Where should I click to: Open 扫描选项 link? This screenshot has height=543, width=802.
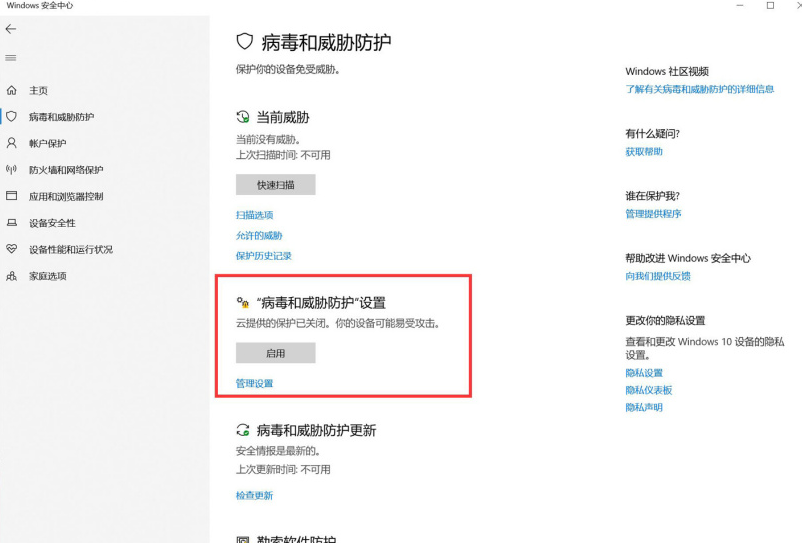254,215
